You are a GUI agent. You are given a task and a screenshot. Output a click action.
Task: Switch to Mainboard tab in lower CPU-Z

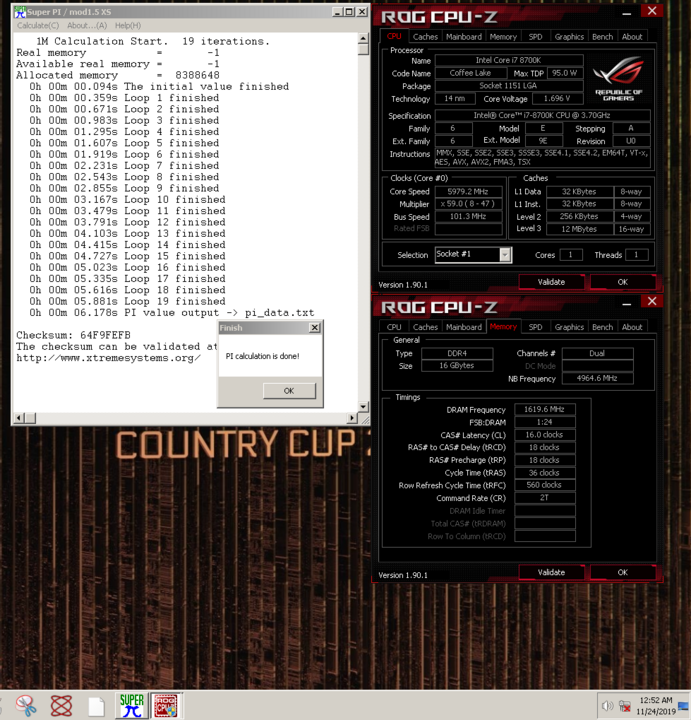tap(464, 327)
